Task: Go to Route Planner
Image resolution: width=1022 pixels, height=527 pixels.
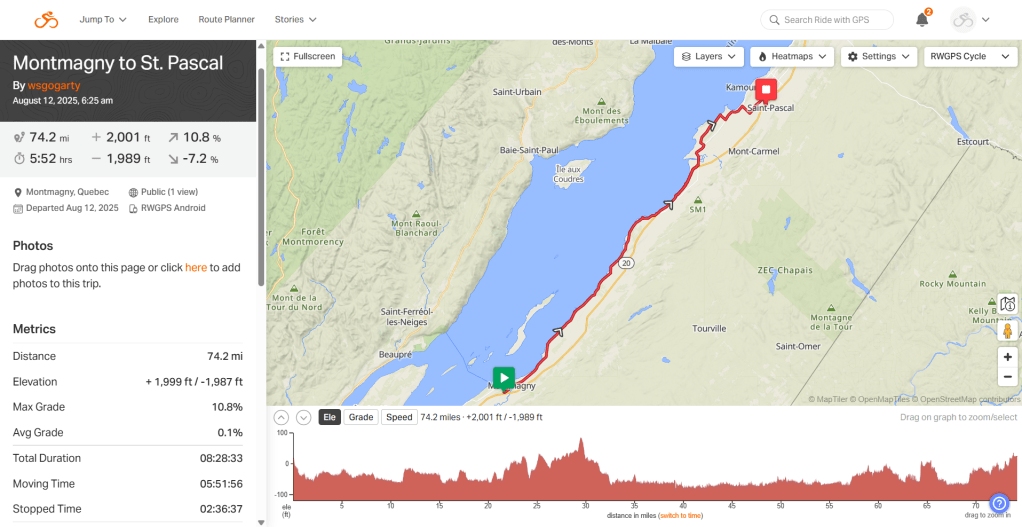Action: point(226,20)
